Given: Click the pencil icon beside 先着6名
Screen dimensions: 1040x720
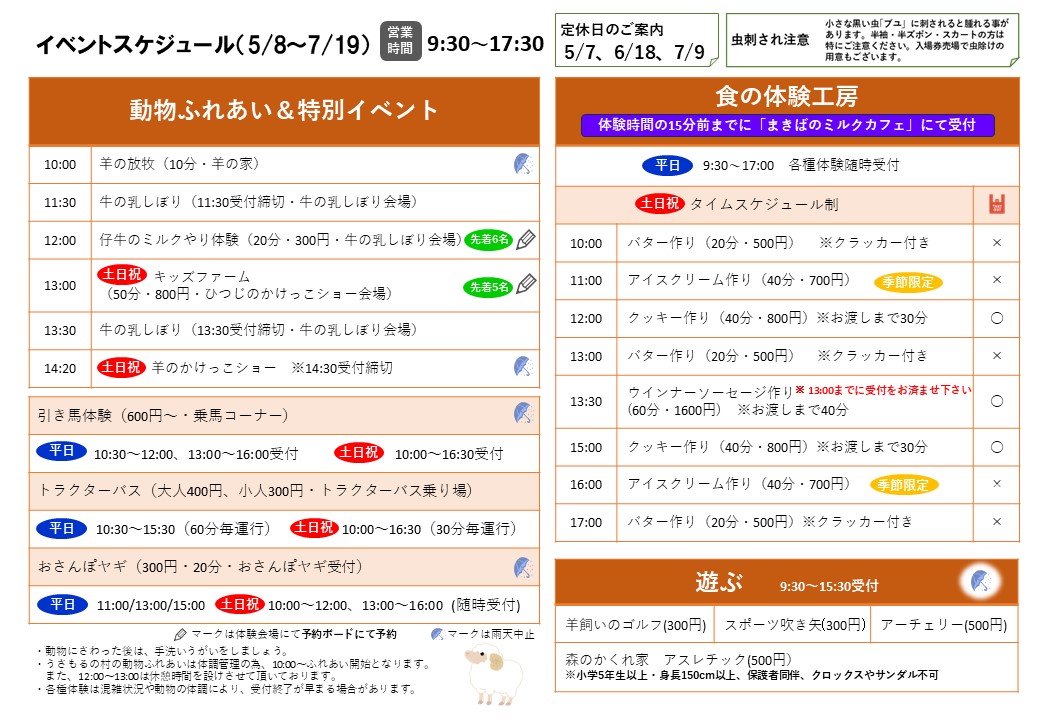Looking at the screenshot, I should (526, 239).
